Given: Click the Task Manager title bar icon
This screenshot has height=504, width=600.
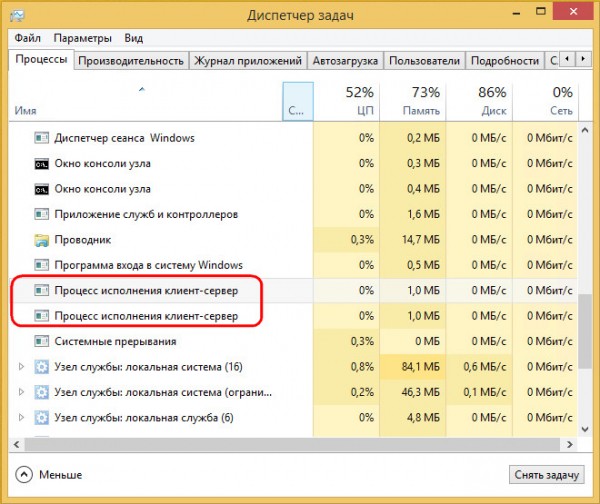Looking at the screenshot, I should pos(17,16).
